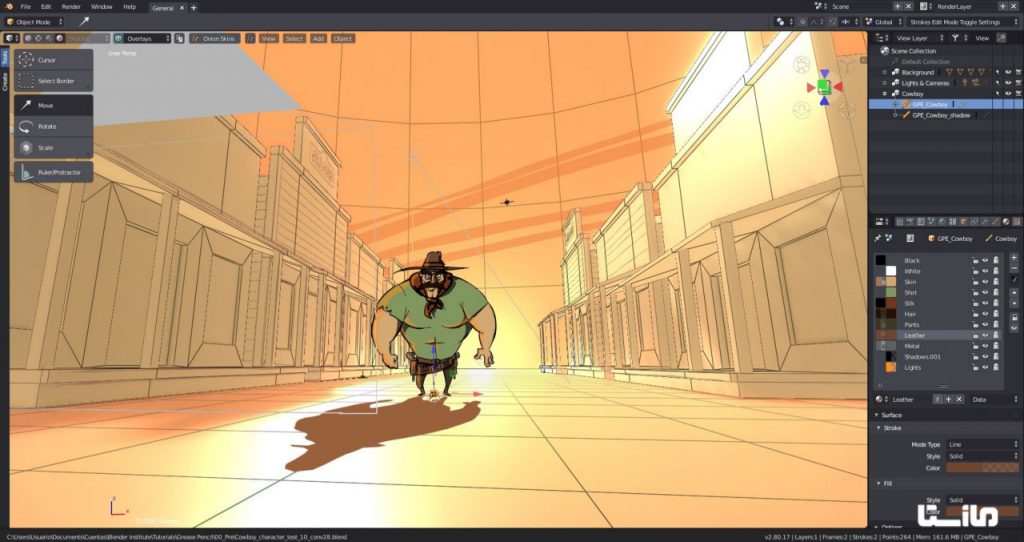Hide the Skin material with eye icon
This screenshot has height=542, width=1024.
985,281
